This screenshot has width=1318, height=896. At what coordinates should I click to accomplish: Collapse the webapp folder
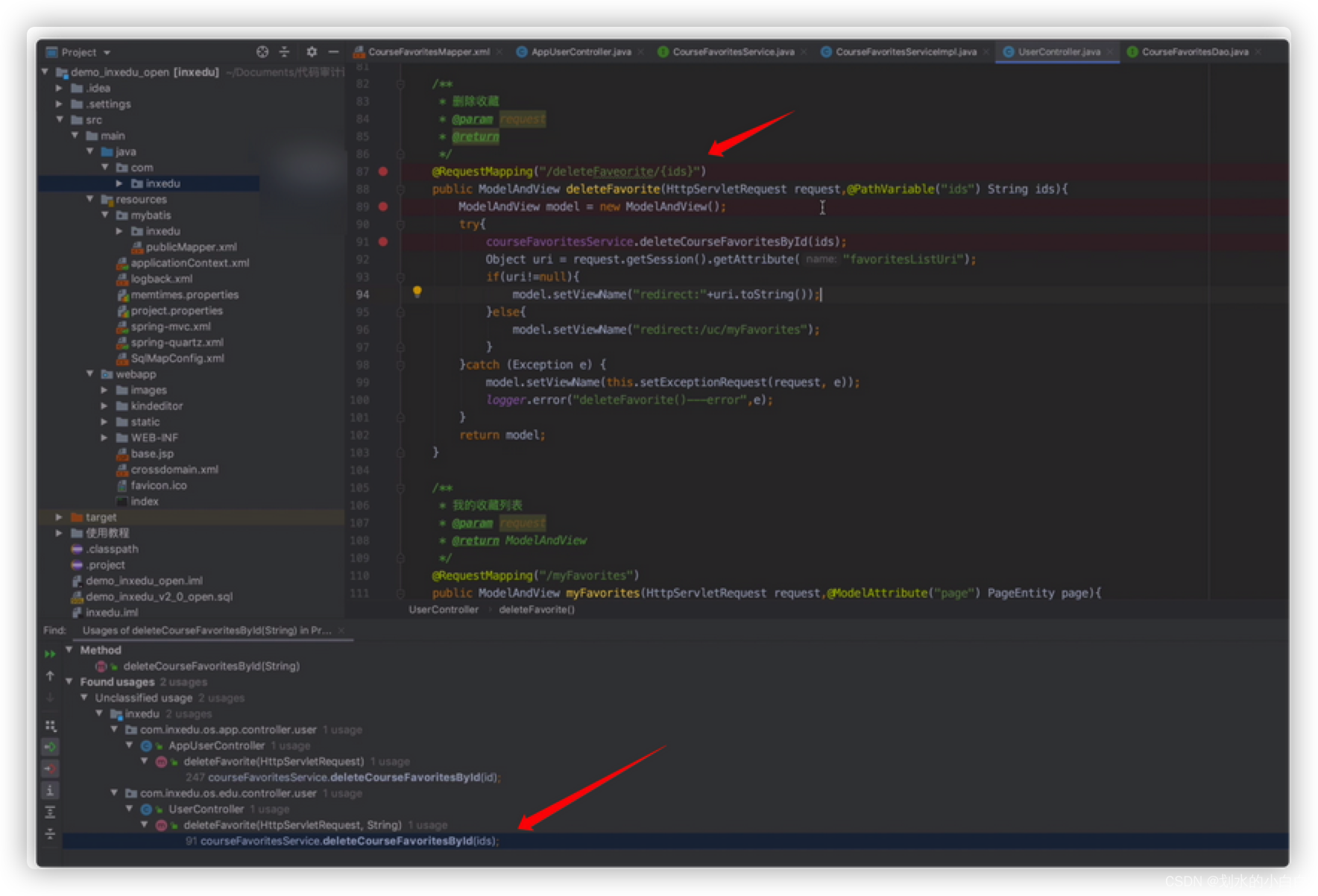point(89,373)
